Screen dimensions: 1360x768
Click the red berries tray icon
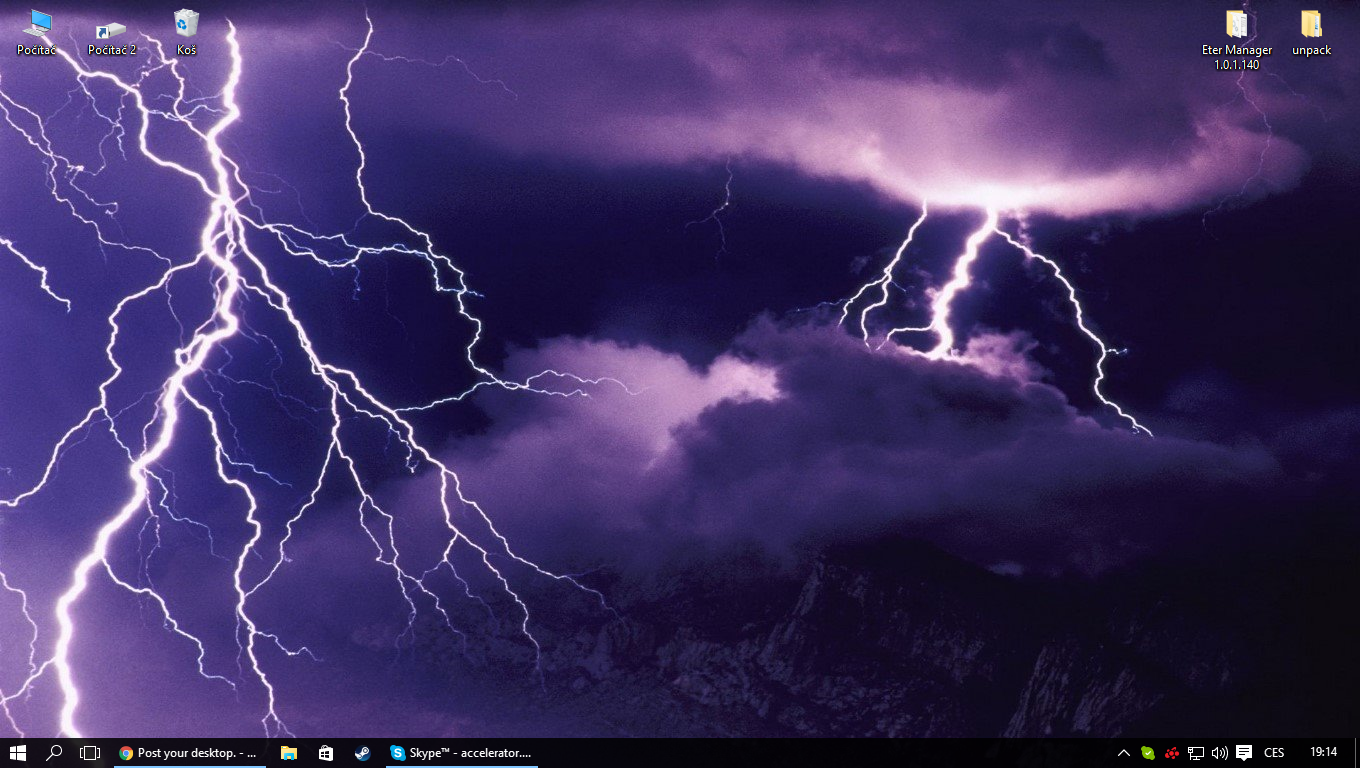tap(1172, 753)
